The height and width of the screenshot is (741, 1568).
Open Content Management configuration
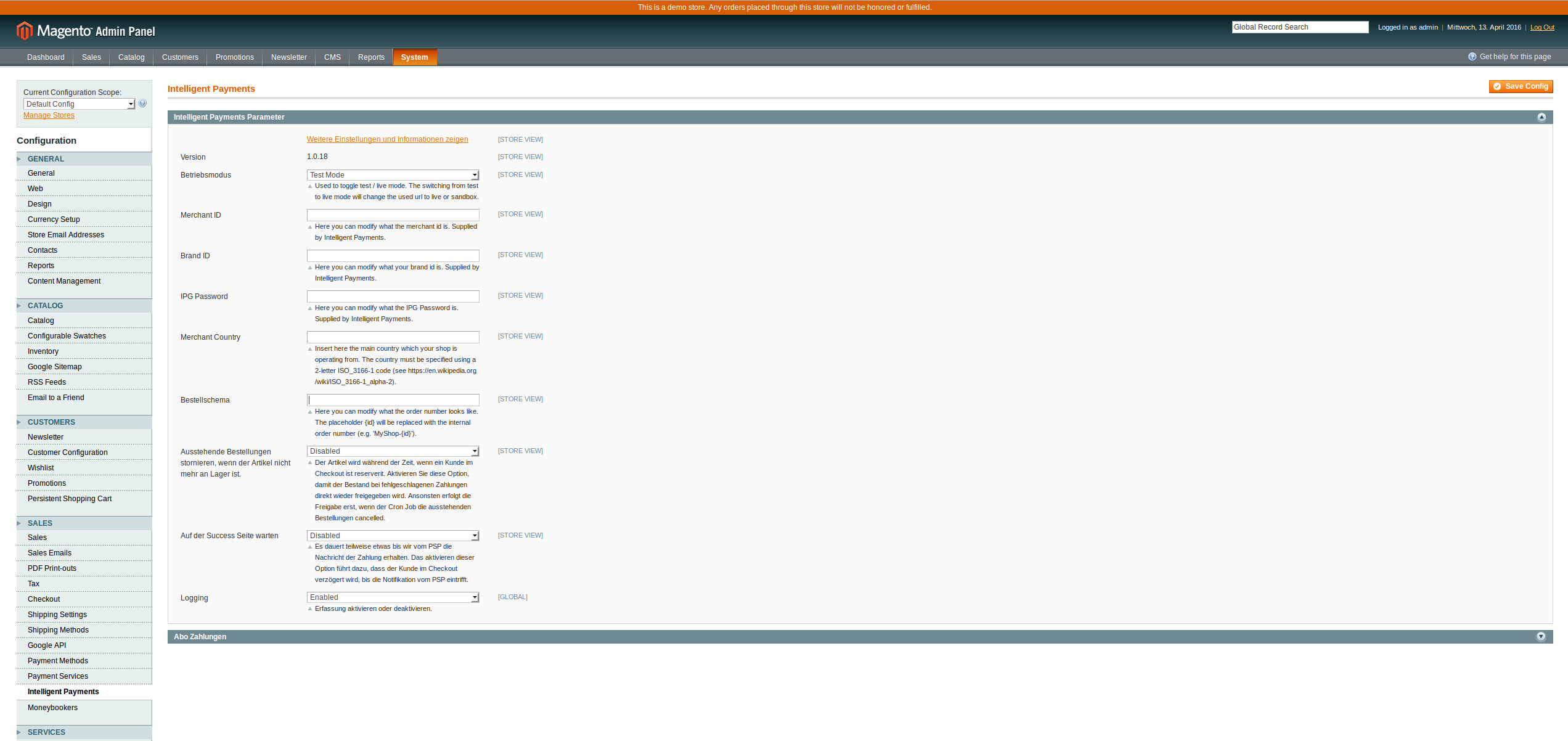[x=84, y=281]
